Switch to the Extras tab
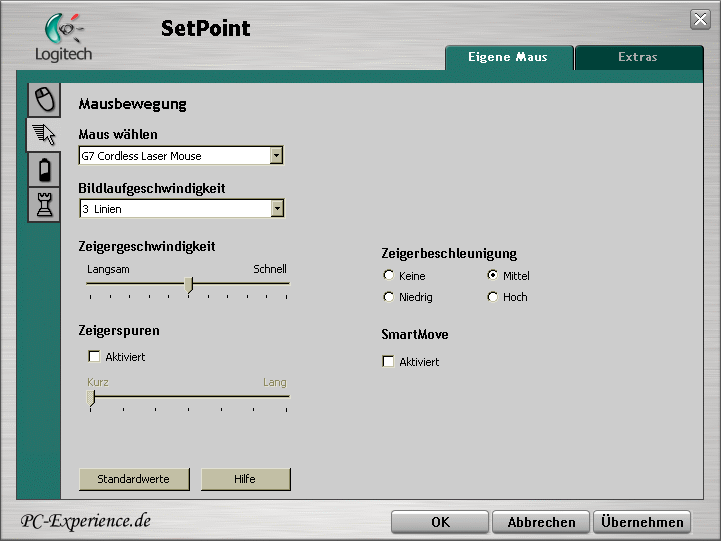Viewport: 721px width, 541px height. click(639, 57)
